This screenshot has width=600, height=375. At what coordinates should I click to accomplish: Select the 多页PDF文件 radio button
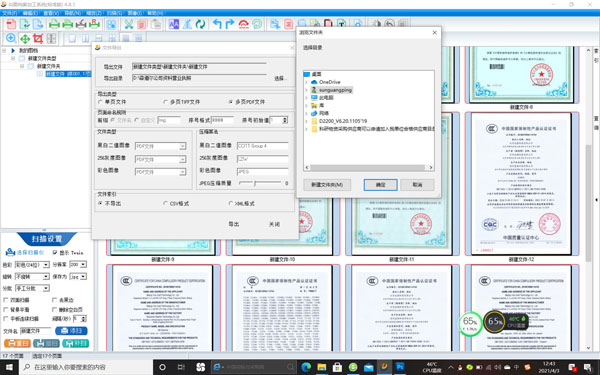(230, 102)
